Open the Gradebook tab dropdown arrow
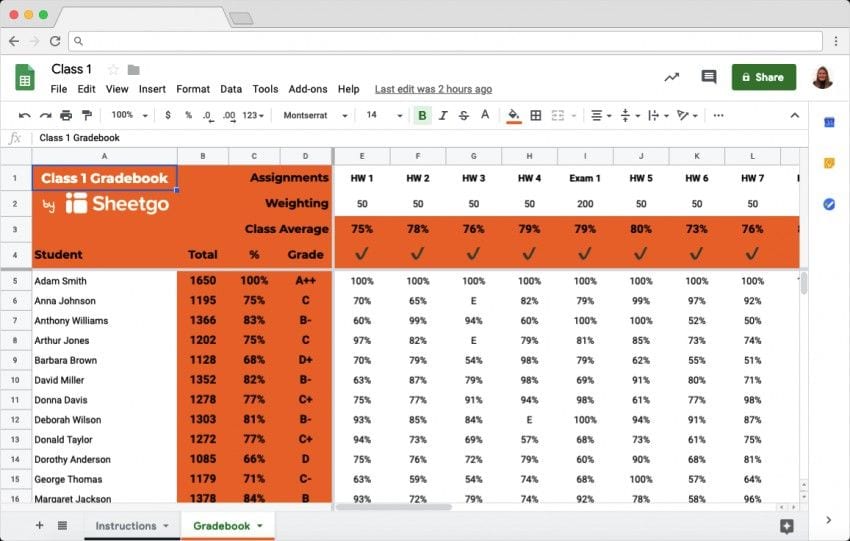This screenshot has width=850, height=541. [x=260, y=526]
